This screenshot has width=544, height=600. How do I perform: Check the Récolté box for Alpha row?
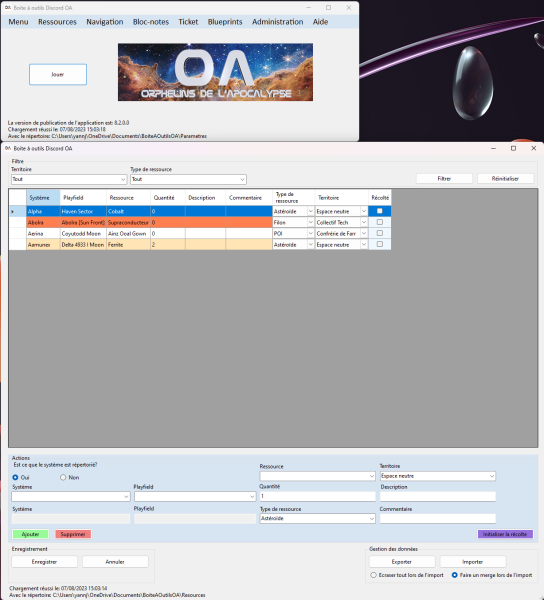(379, 211)
